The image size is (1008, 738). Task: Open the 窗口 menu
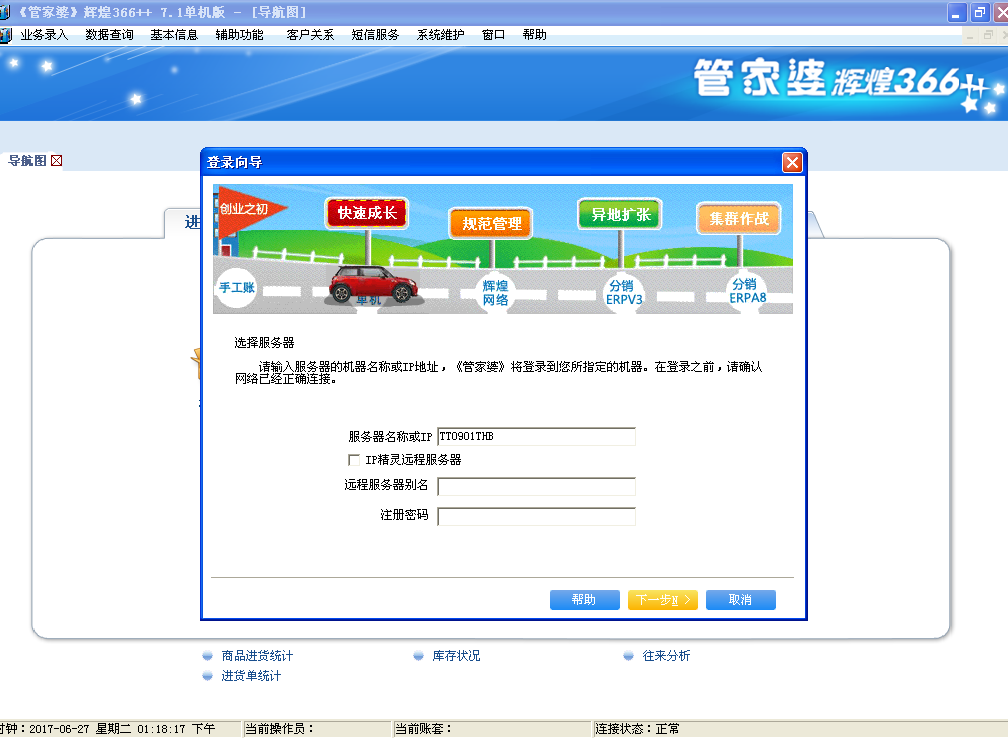493,35
